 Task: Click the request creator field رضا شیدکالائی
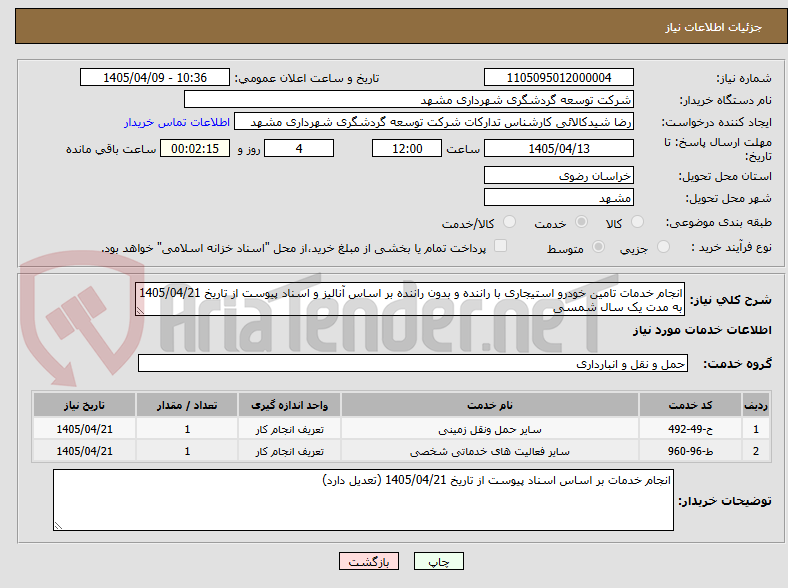click(434, 122)
